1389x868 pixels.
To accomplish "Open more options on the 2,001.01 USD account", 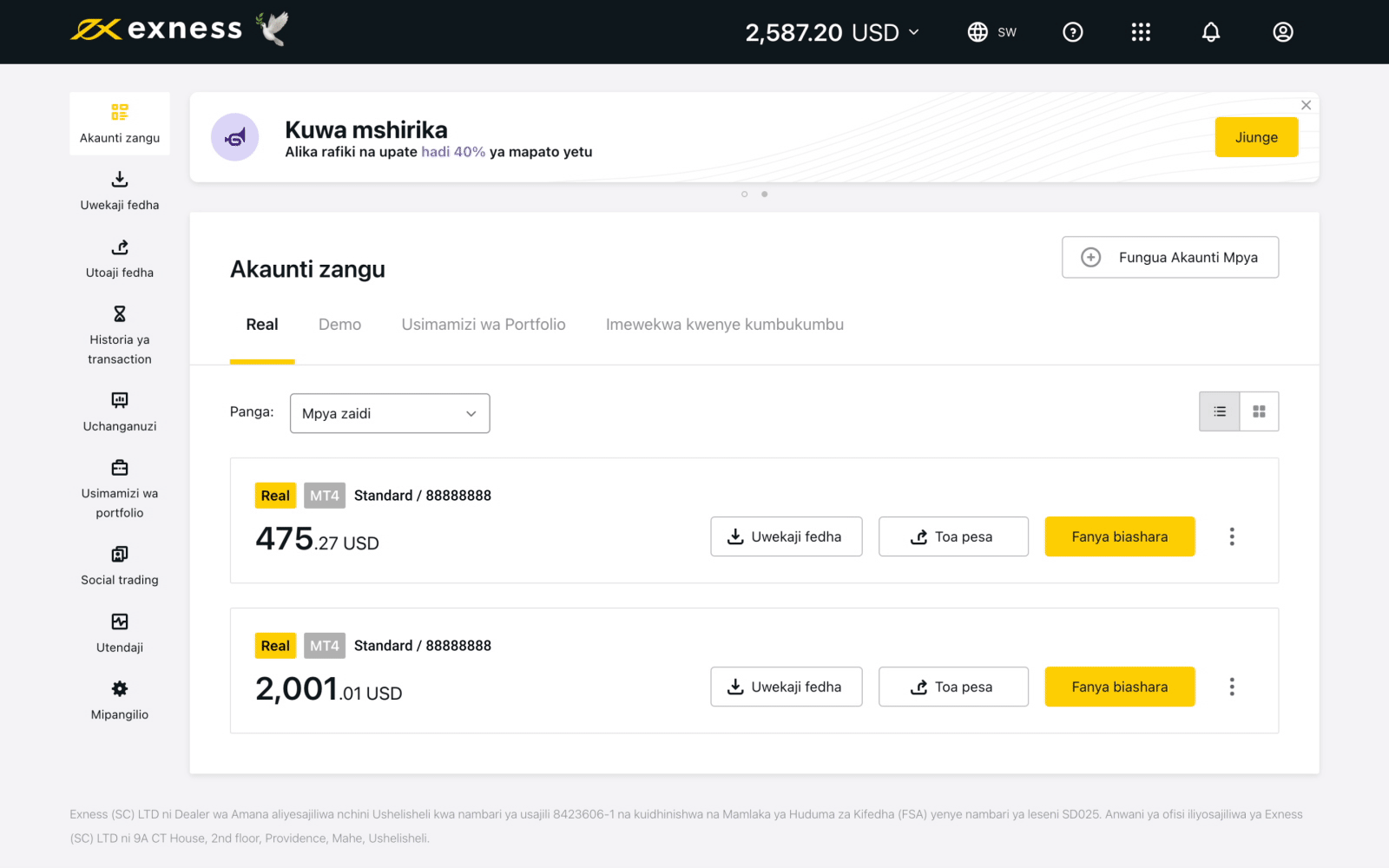I will 1231,687.
